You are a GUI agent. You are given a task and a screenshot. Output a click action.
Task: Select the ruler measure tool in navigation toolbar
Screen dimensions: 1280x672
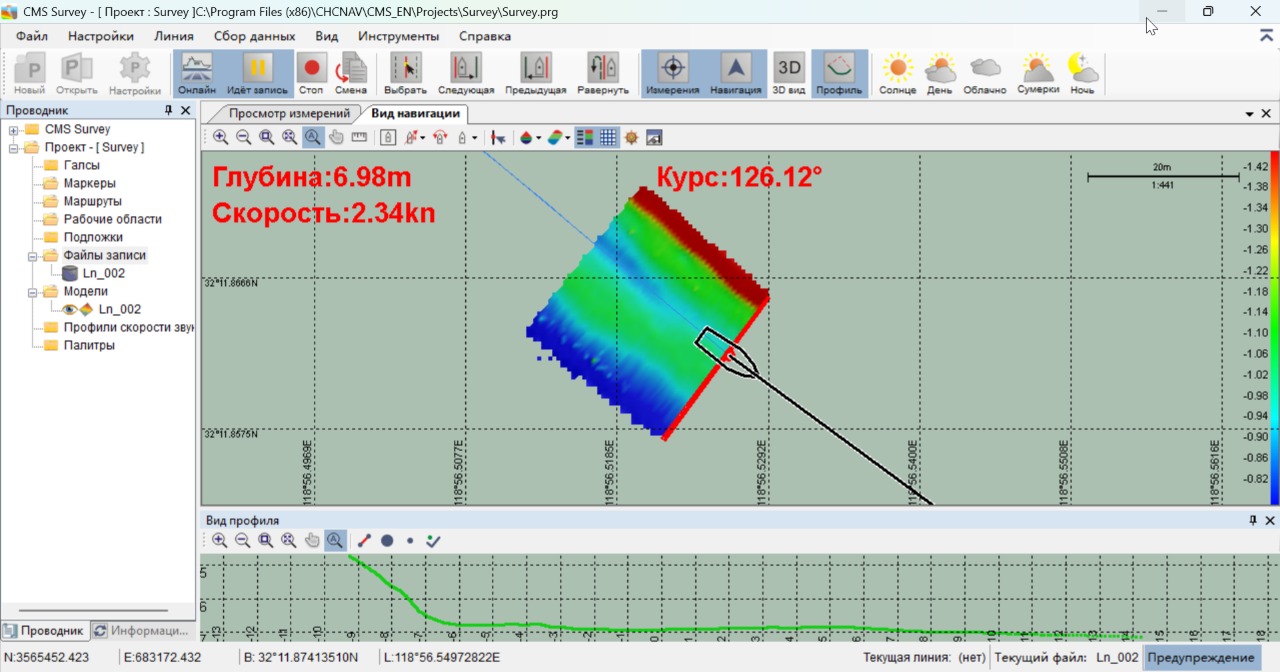[x=359, y=138]
